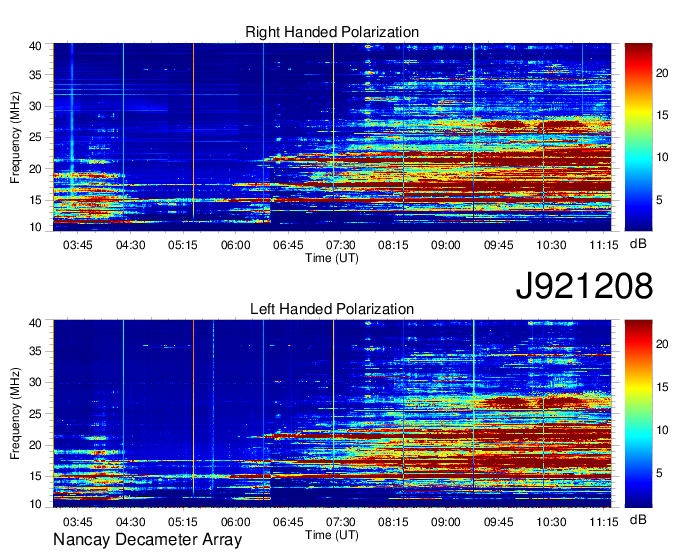Click the "35" frequency tick of the Left Handed plot
The width and height of the screenshot is (680, 552).
pyautogui.click(x=35, y=351)
